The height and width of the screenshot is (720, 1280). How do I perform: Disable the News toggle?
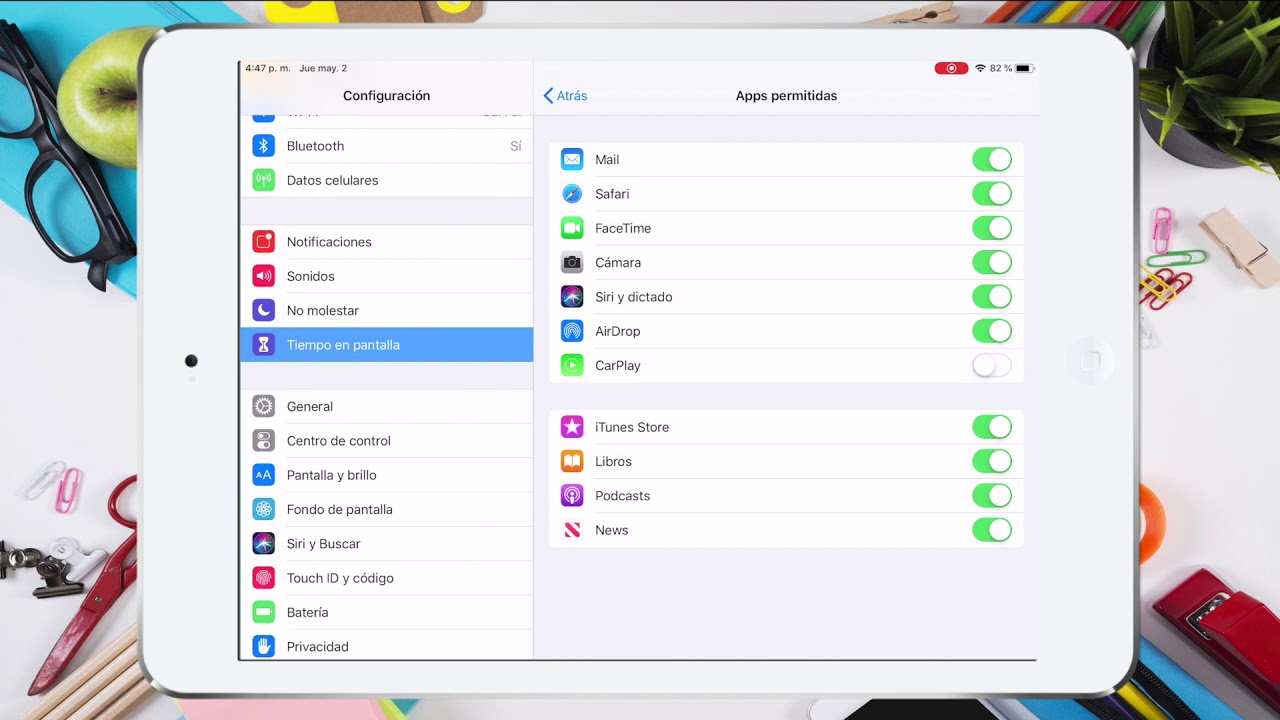(992, 530)
